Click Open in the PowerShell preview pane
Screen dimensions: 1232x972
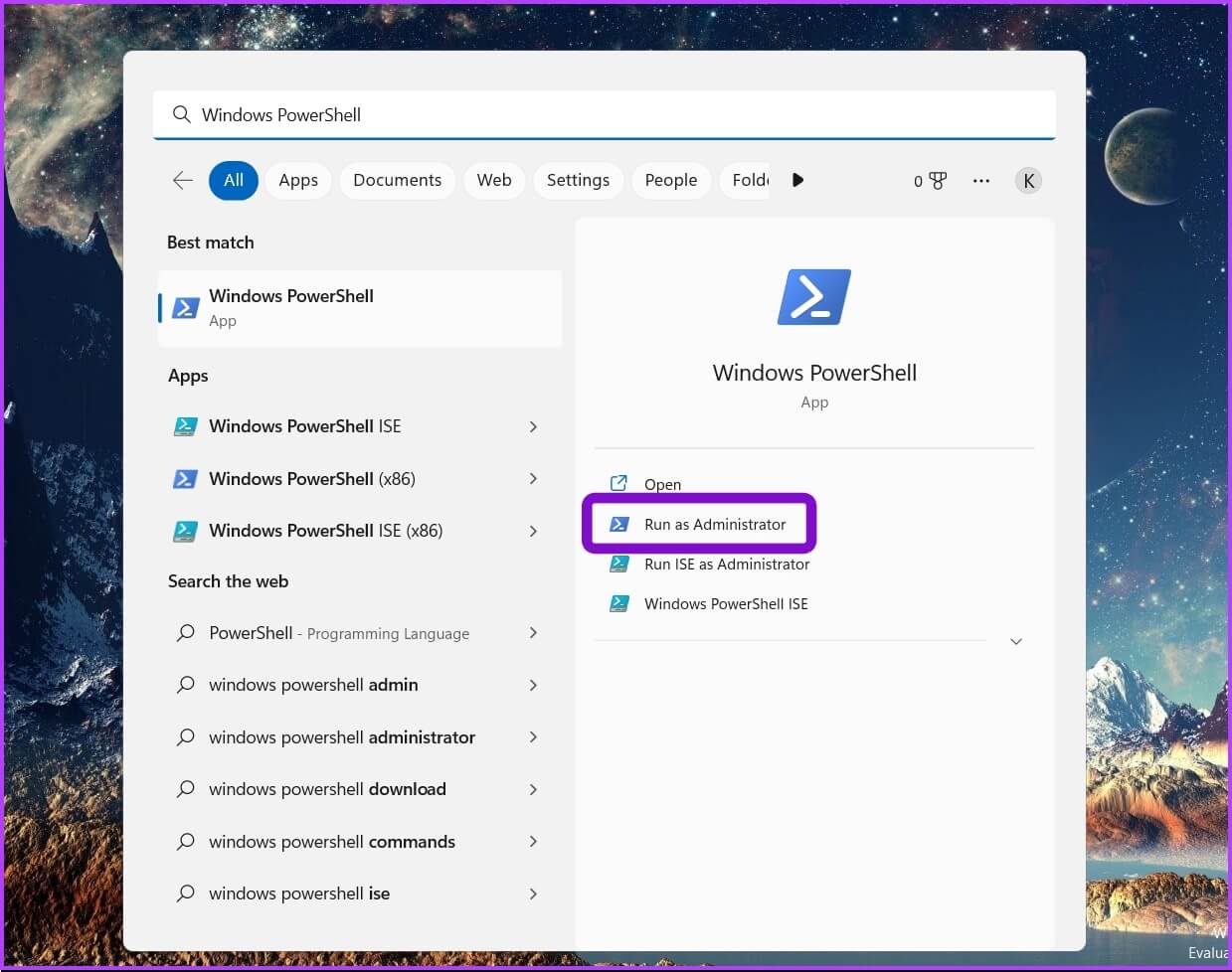pyautogui.click(x=662, y=484)
